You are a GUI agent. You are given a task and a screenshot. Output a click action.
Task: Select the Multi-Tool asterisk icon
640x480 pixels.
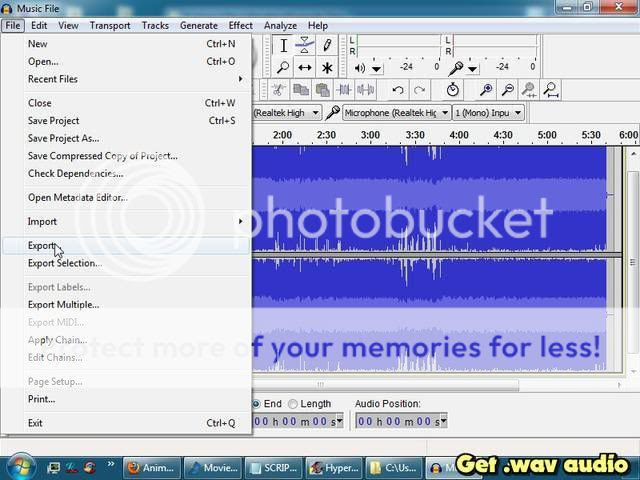327,67
